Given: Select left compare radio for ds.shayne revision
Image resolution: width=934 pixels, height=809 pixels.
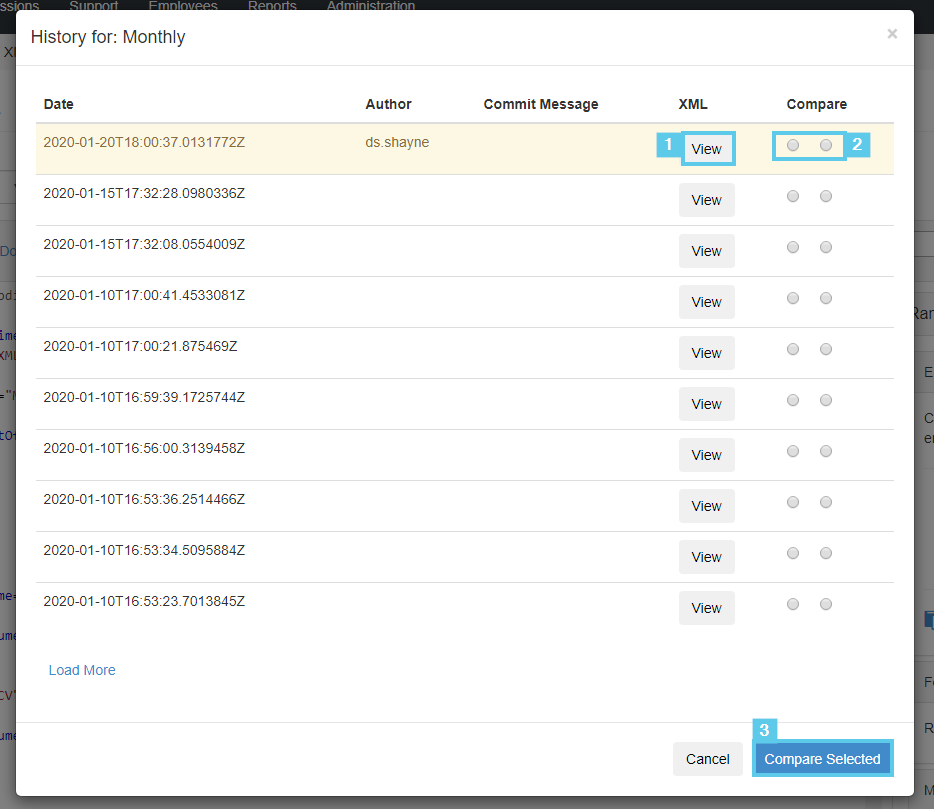Looking at the screenshot, I should 793,145.
